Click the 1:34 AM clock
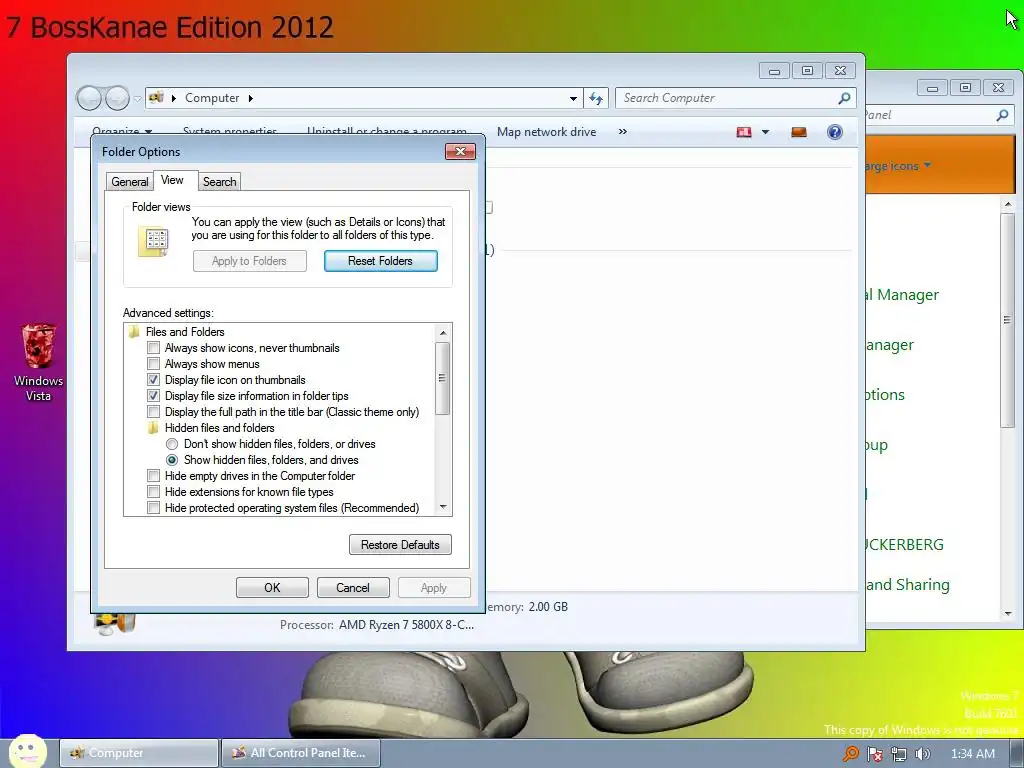1024x768 pixels. pyautogui.click(x=972, y=754)
